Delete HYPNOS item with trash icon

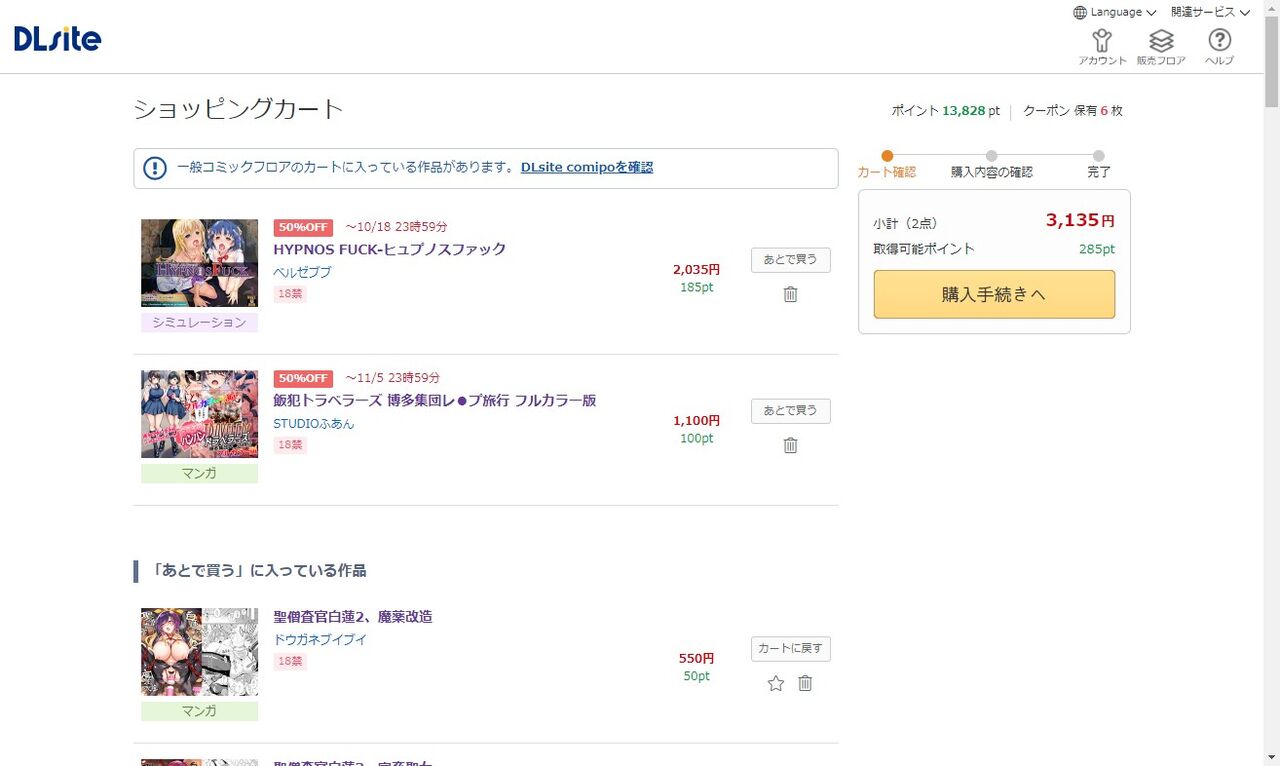click(x=790, y=294)
